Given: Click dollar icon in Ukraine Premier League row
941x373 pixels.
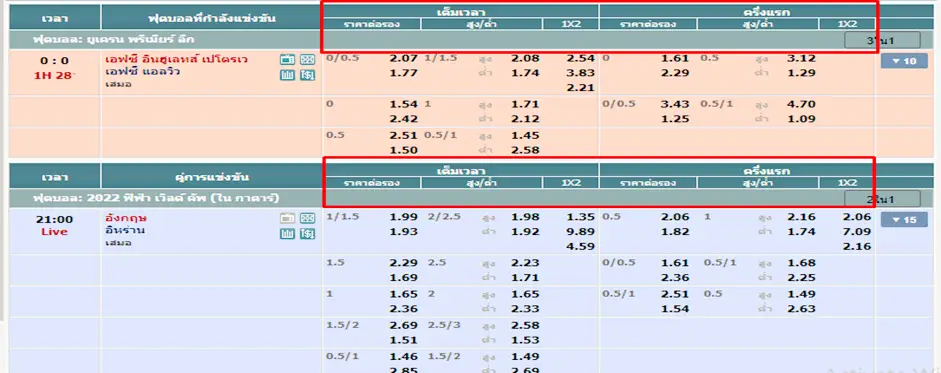Looking at the screenshot, I should tap(307, 75).
